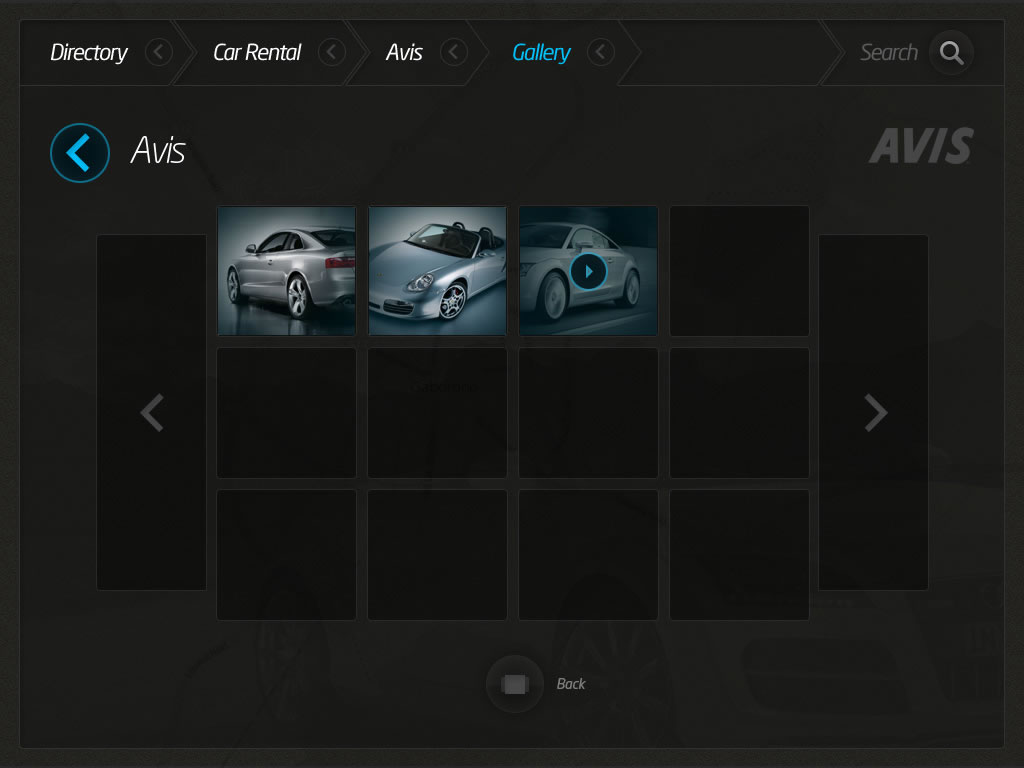Advance to next gallery page with right arrow
Image resolution: width=1024 pixels, height=768 pixels.
(x=874, y=412)
